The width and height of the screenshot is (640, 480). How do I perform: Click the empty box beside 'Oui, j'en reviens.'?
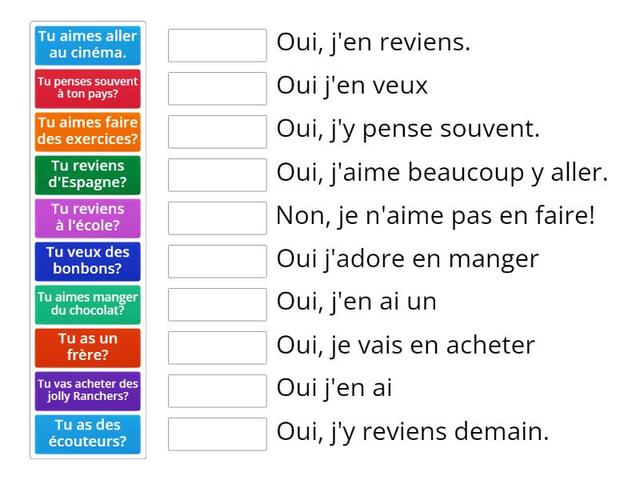tap(217, 45)
